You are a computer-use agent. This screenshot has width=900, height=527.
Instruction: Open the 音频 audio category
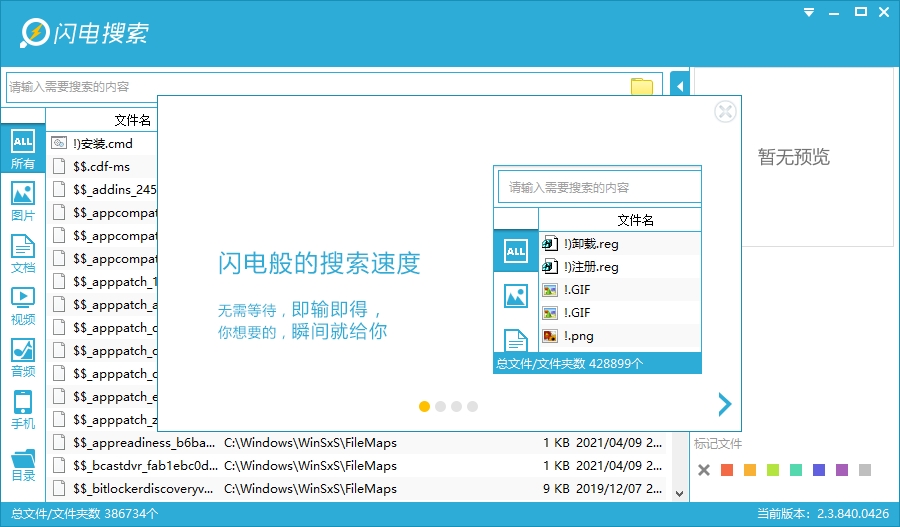[x=23, y=358]
